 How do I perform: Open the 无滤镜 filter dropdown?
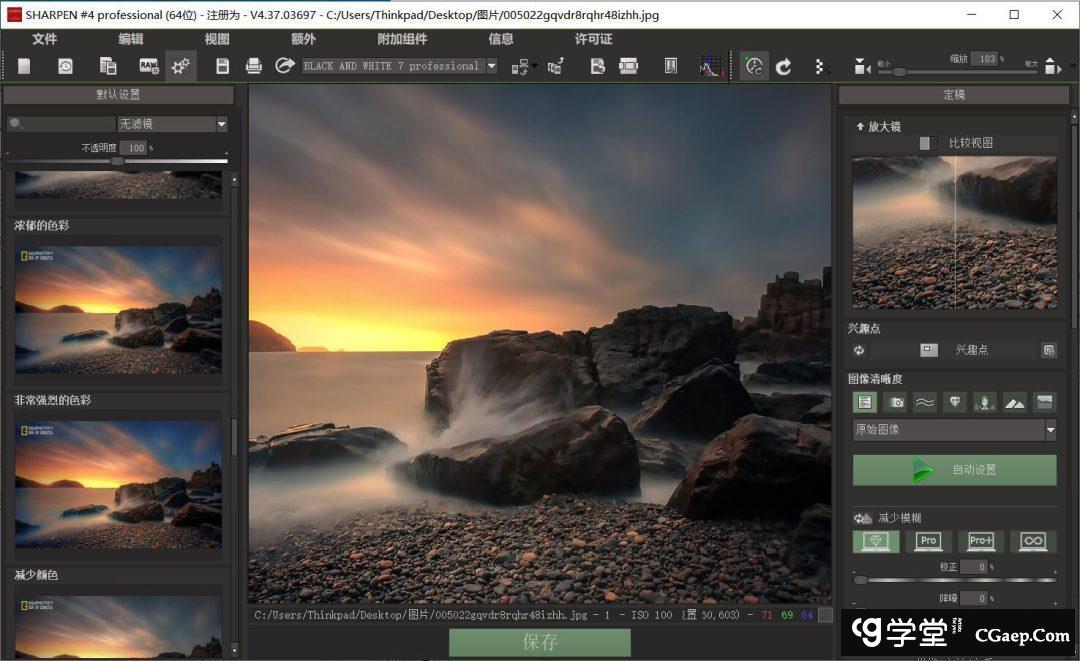point(221,124)
